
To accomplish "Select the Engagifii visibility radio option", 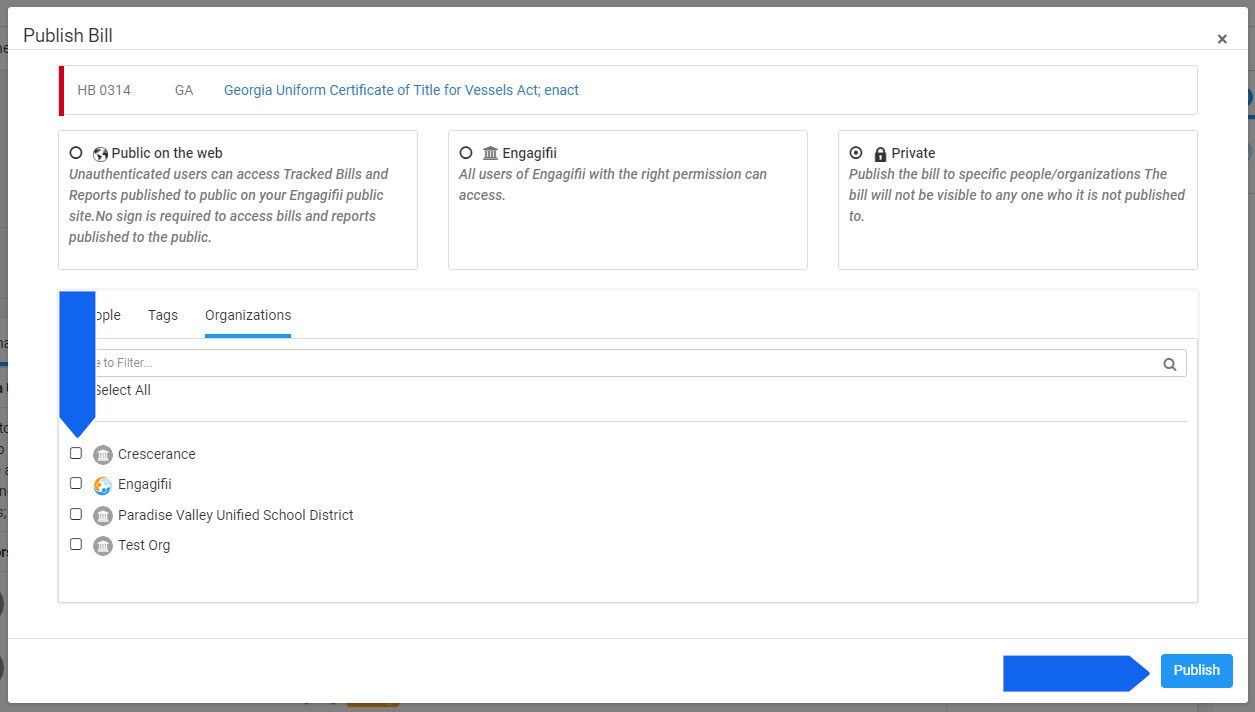I will (x=466, y=154).
